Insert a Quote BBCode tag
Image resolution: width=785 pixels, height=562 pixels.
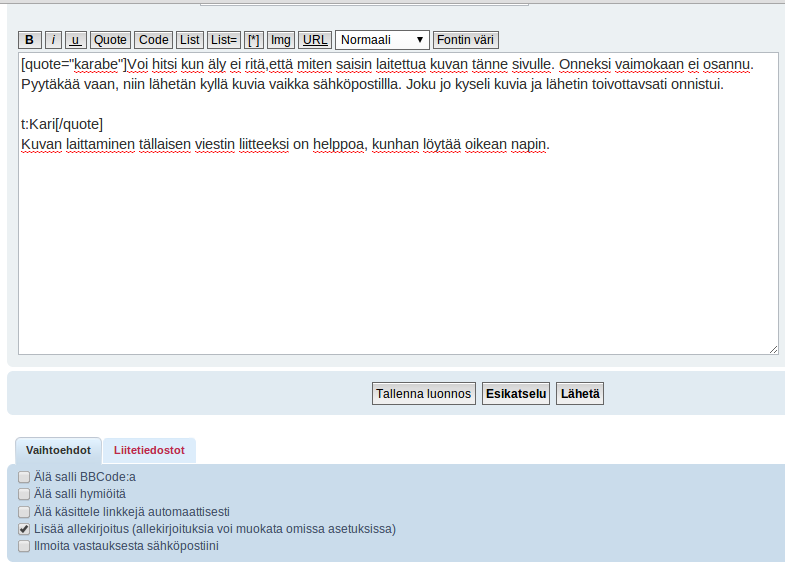click(x=110, y=40)
